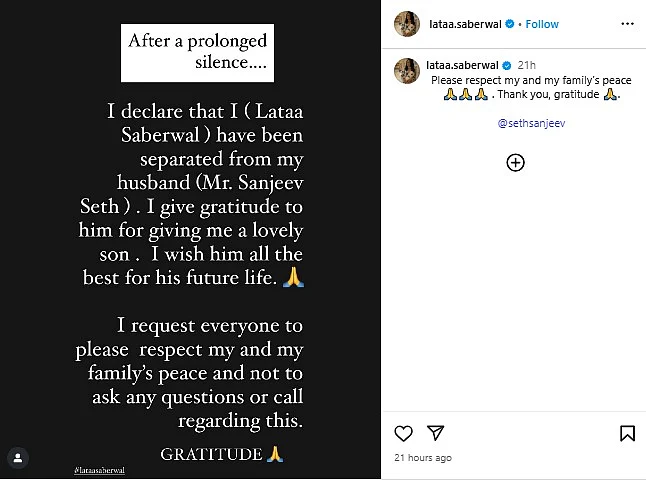Follow the lataa.saberwal account
The image size is (646, 480).
(x=542, y=24)
